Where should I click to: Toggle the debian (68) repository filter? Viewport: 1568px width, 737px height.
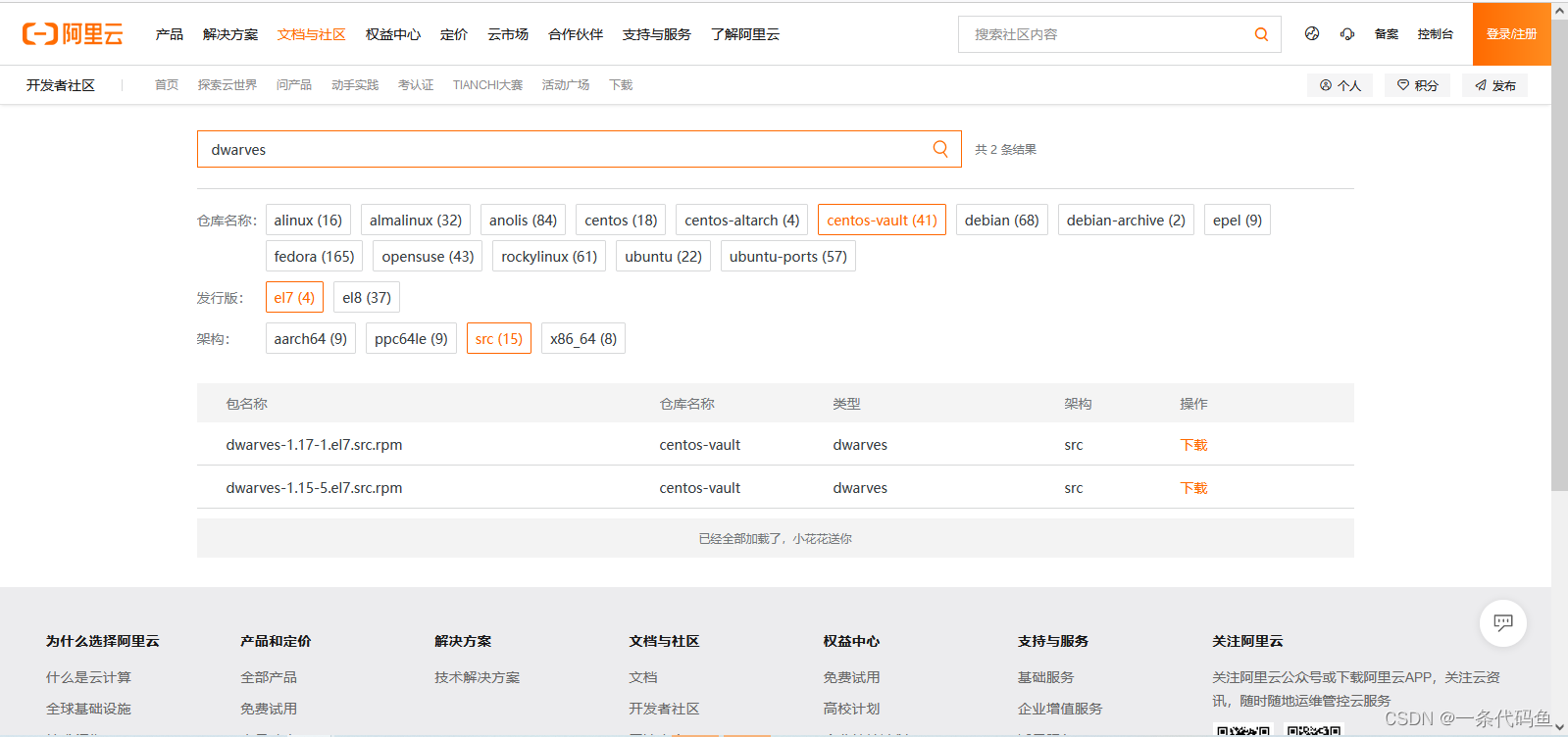click(1002, 220)
